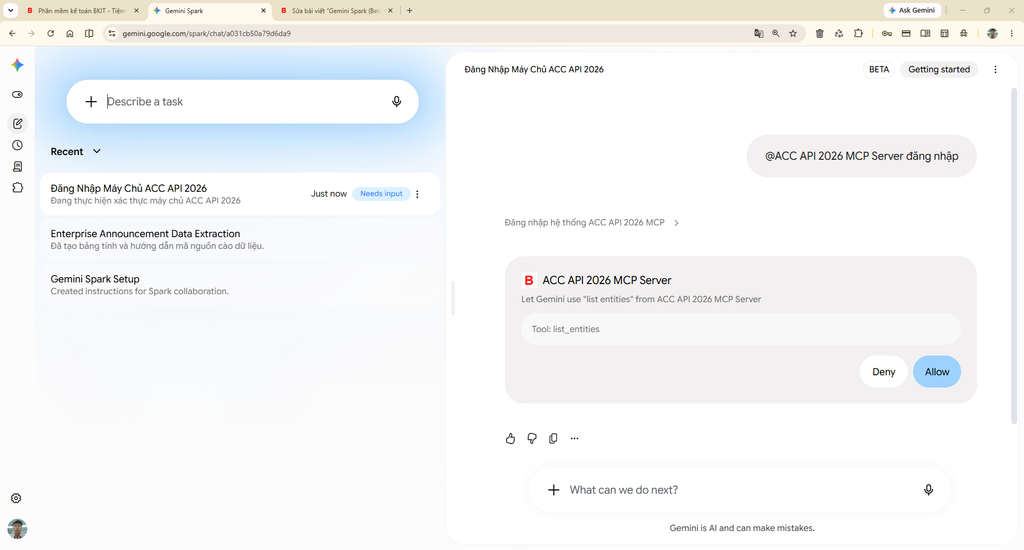1024x550 pixels.
Task: Click plus icon in What can we do next box
Action: click(x=553, y=490)
